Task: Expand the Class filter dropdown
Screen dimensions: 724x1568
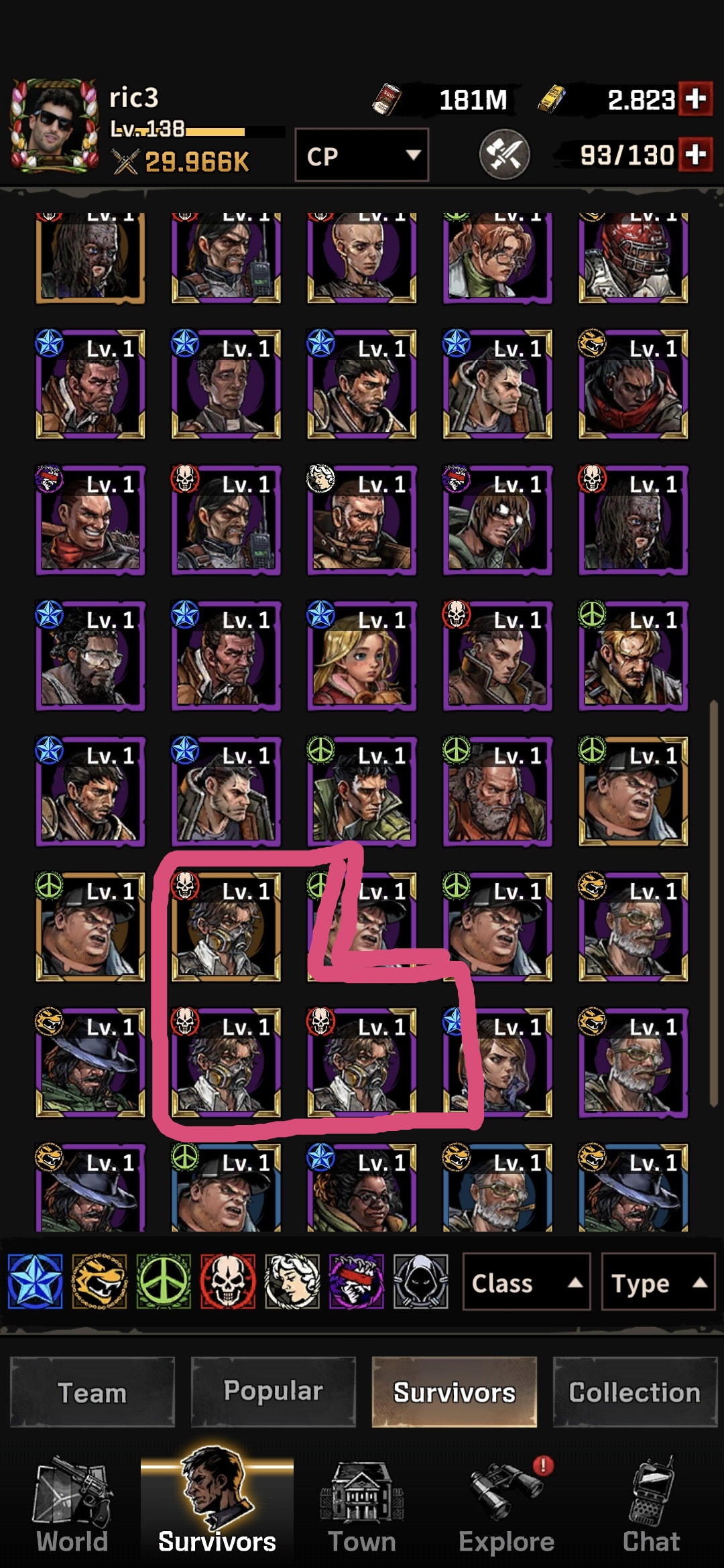Action: [x=527, y=1282]
